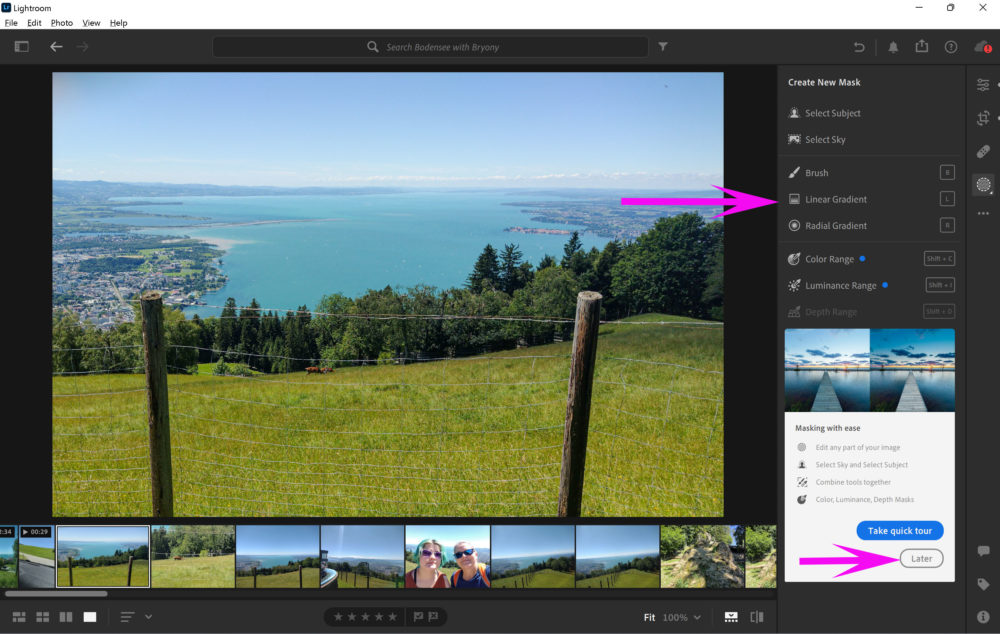Open the notifications bell
Viewport: 1000px width, 634px height.
pos(893,47)
